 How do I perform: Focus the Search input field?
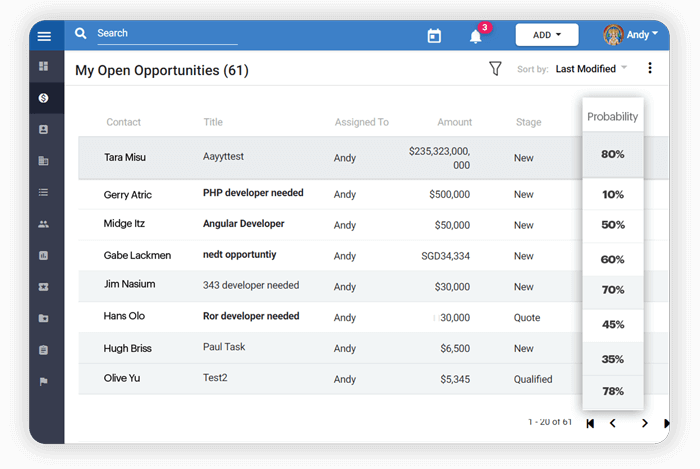click(167, 33)
